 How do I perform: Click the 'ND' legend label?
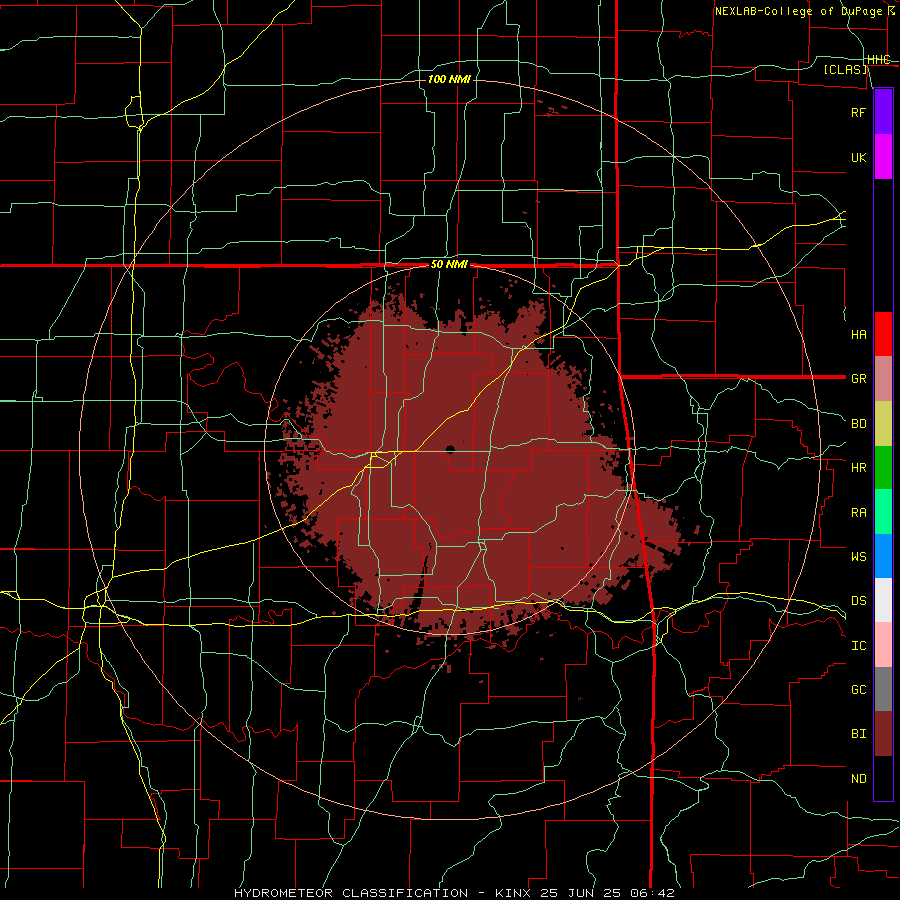858,779
